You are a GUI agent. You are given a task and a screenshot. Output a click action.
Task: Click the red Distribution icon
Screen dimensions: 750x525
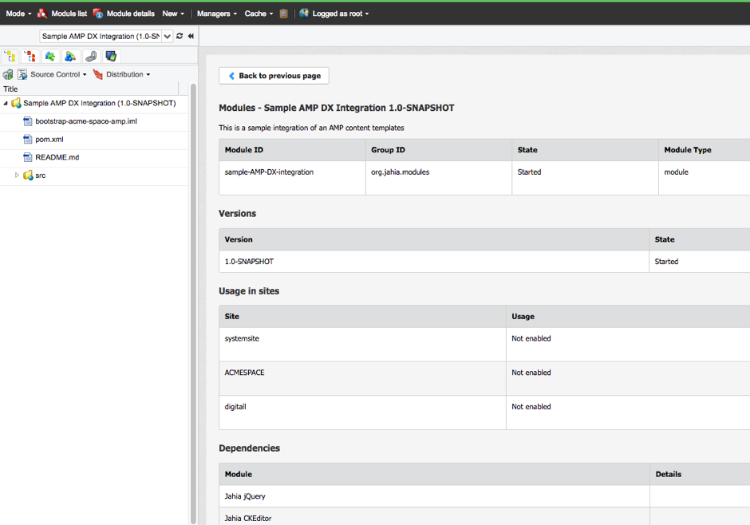click(98, 75)
